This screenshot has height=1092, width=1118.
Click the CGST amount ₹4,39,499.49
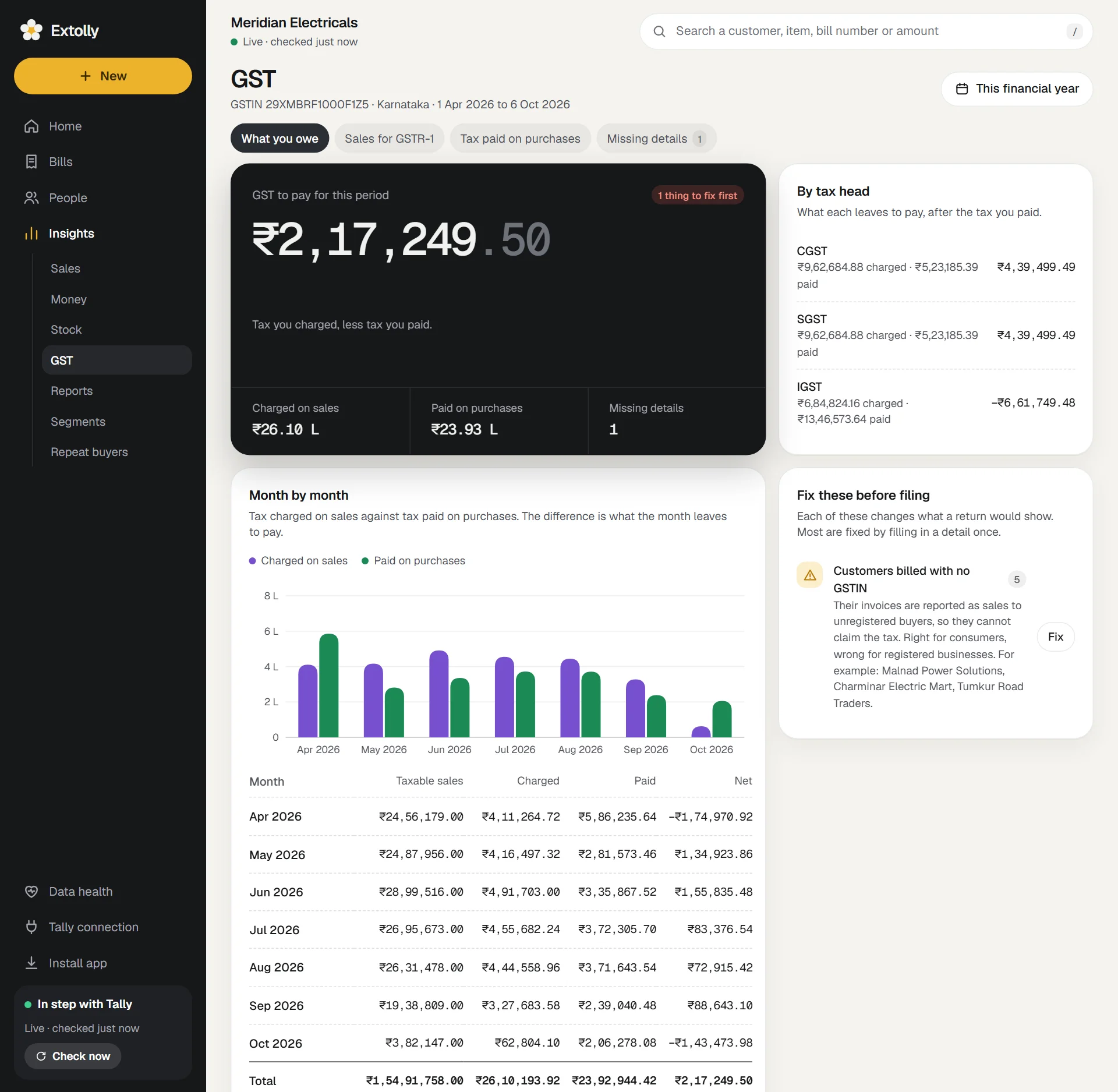tap(1036, 267)
